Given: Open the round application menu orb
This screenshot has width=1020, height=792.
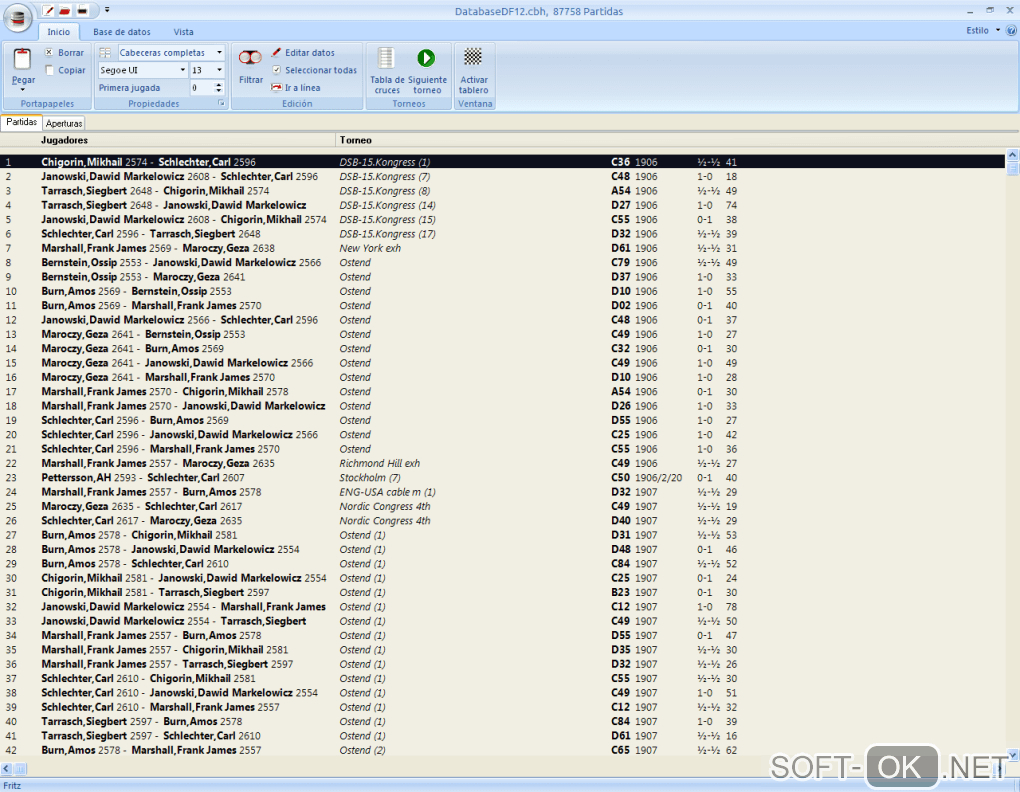Looking at the screenshot, I should click(18, 18).
